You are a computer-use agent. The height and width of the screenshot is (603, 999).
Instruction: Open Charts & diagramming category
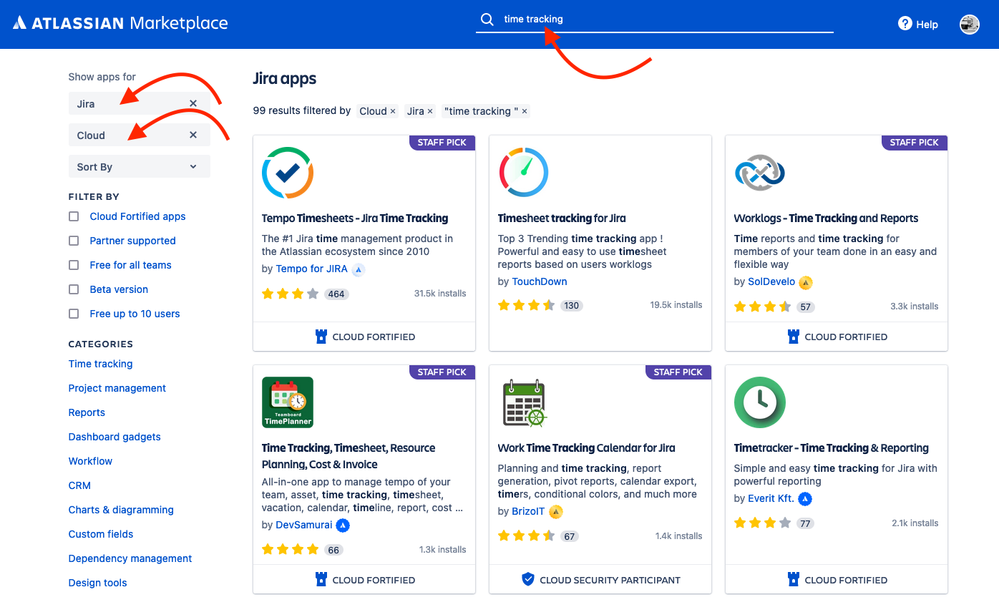121,510
